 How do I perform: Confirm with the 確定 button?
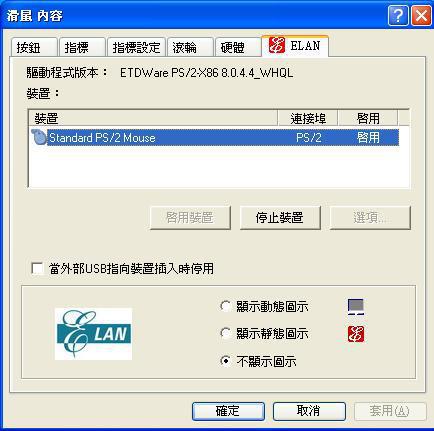(228, 411)
